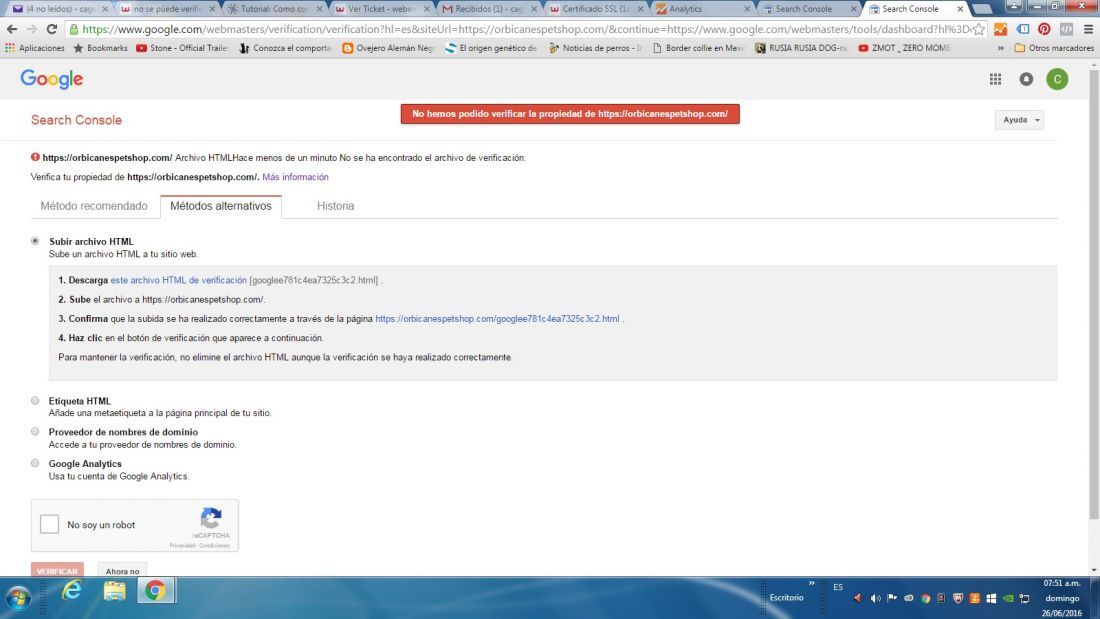Select Google Analytics verification option
Image resolution: width=1100 pixels, height=619 pixels.
tap(35, 463)
